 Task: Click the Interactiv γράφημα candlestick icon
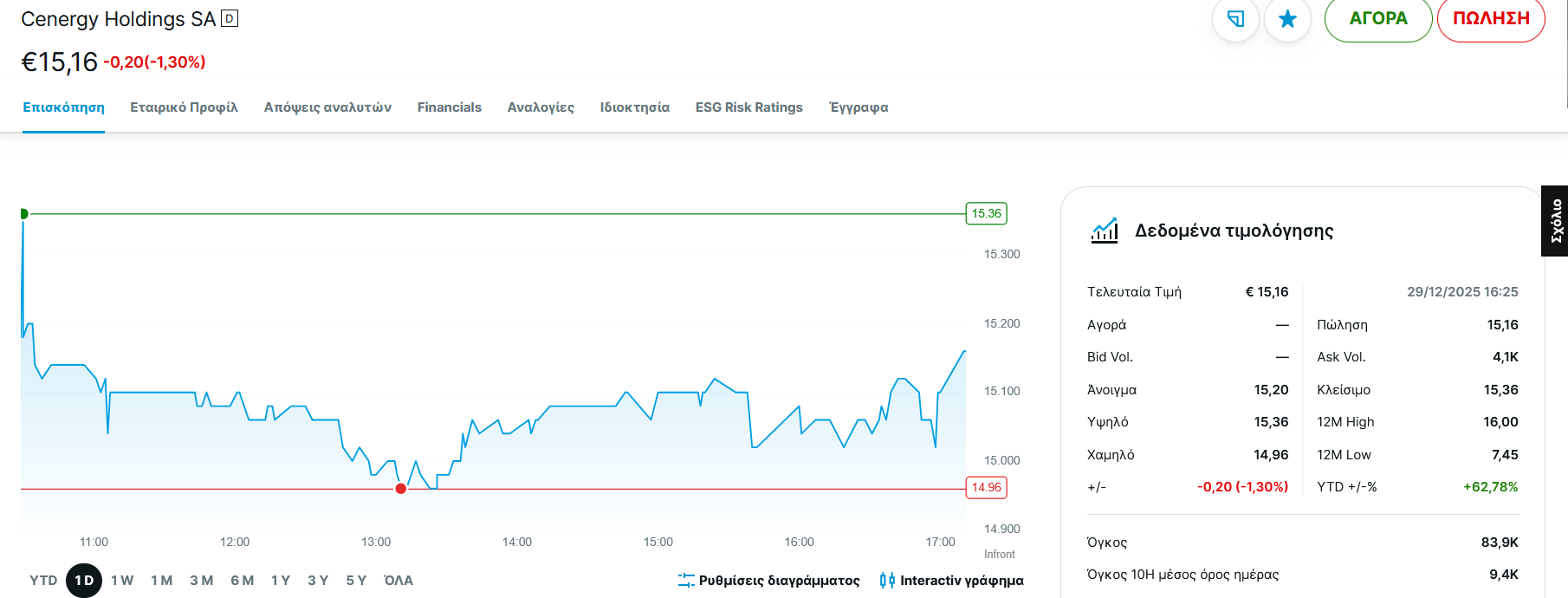(887, 580)
